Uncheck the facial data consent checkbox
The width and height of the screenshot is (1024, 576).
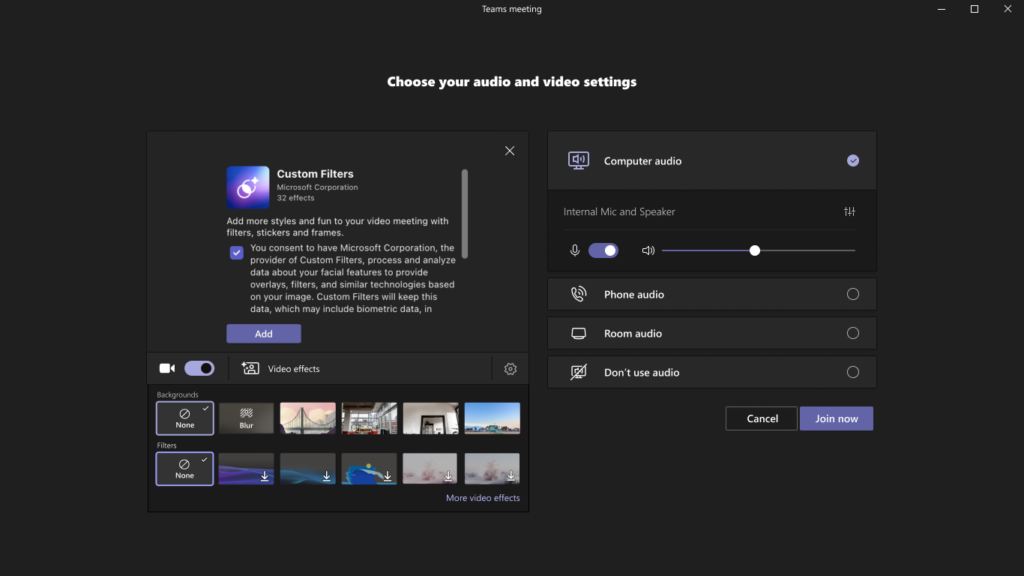[x=236, y=253]
